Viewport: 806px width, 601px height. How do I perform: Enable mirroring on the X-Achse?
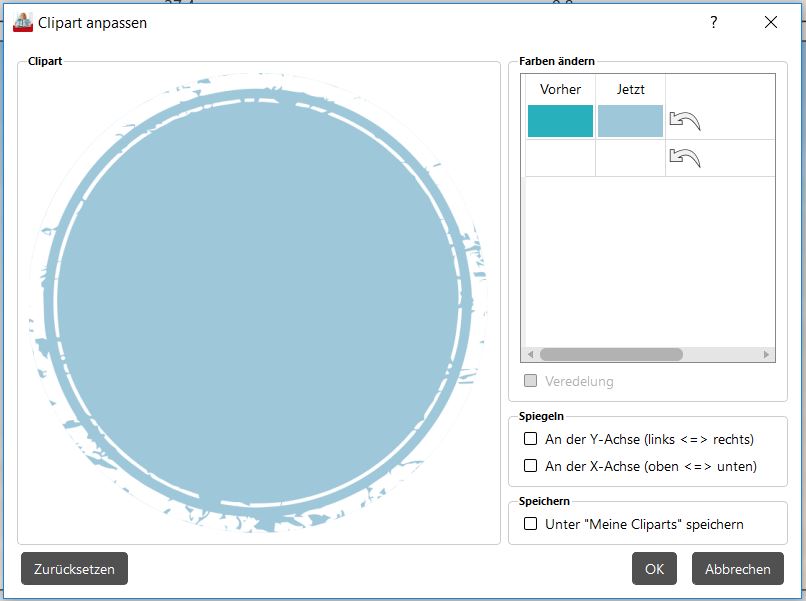point(531,466)
